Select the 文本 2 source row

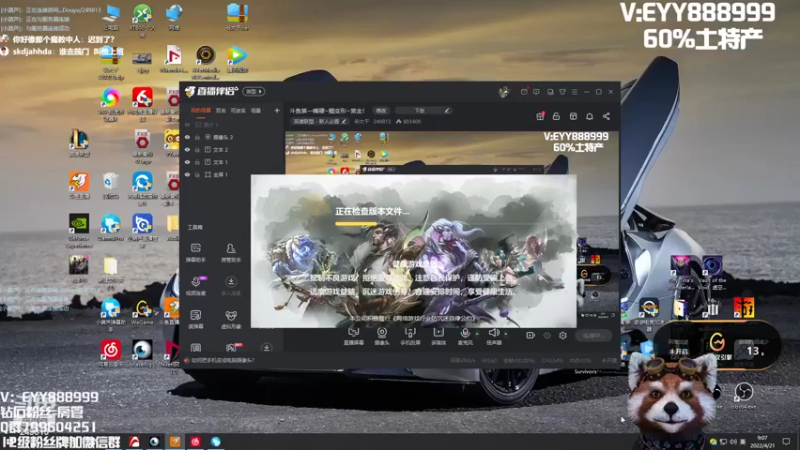tap(232, 149)
